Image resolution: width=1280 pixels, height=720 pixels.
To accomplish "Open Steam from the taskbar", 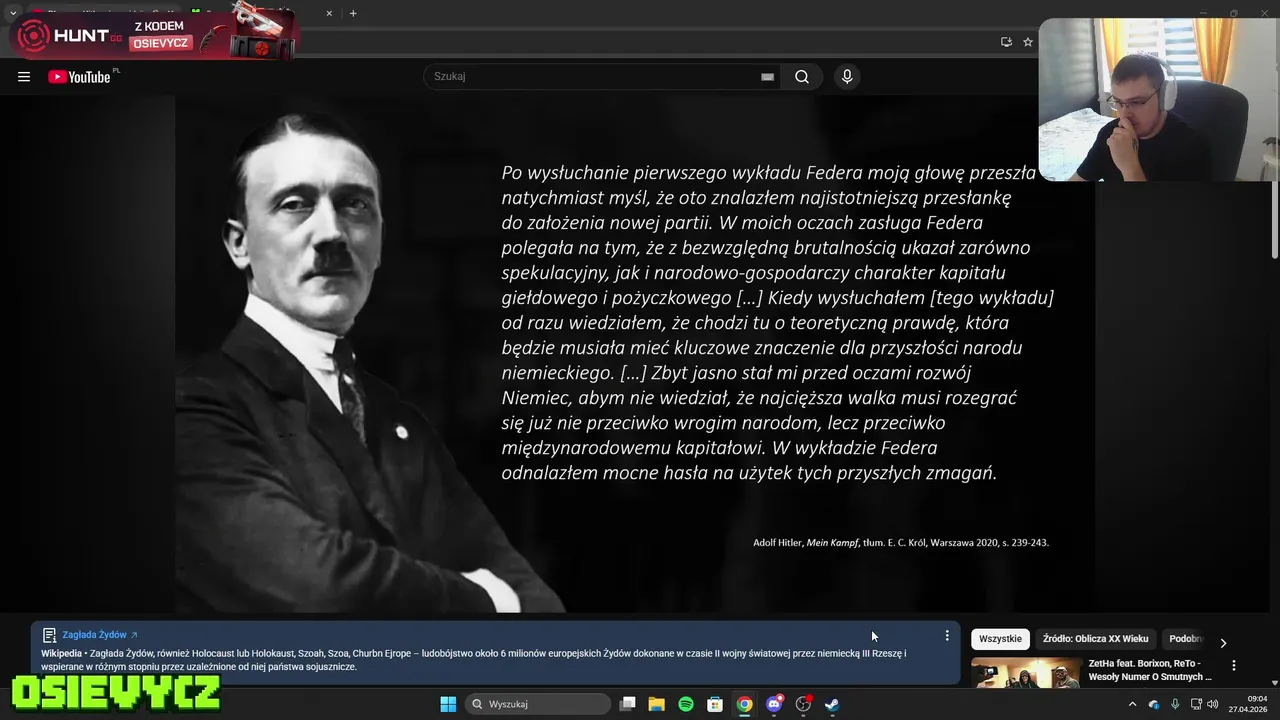I will pos(832,704).
